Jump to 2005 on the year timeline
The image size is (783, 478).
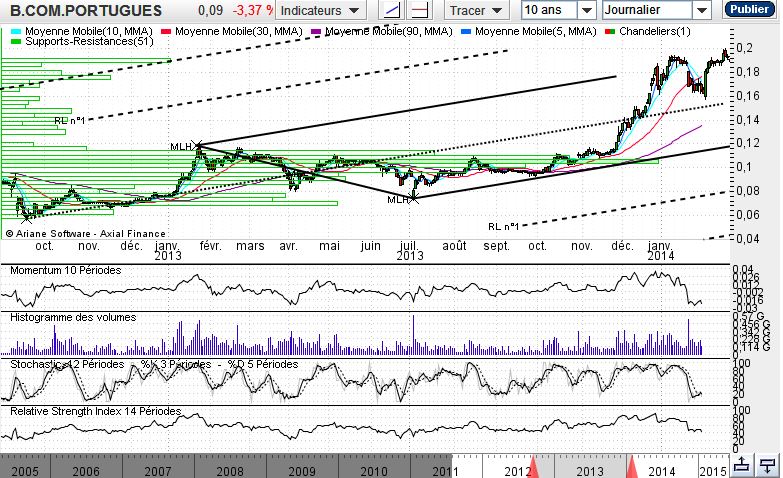pyautogui.click(x=25, y=471)
